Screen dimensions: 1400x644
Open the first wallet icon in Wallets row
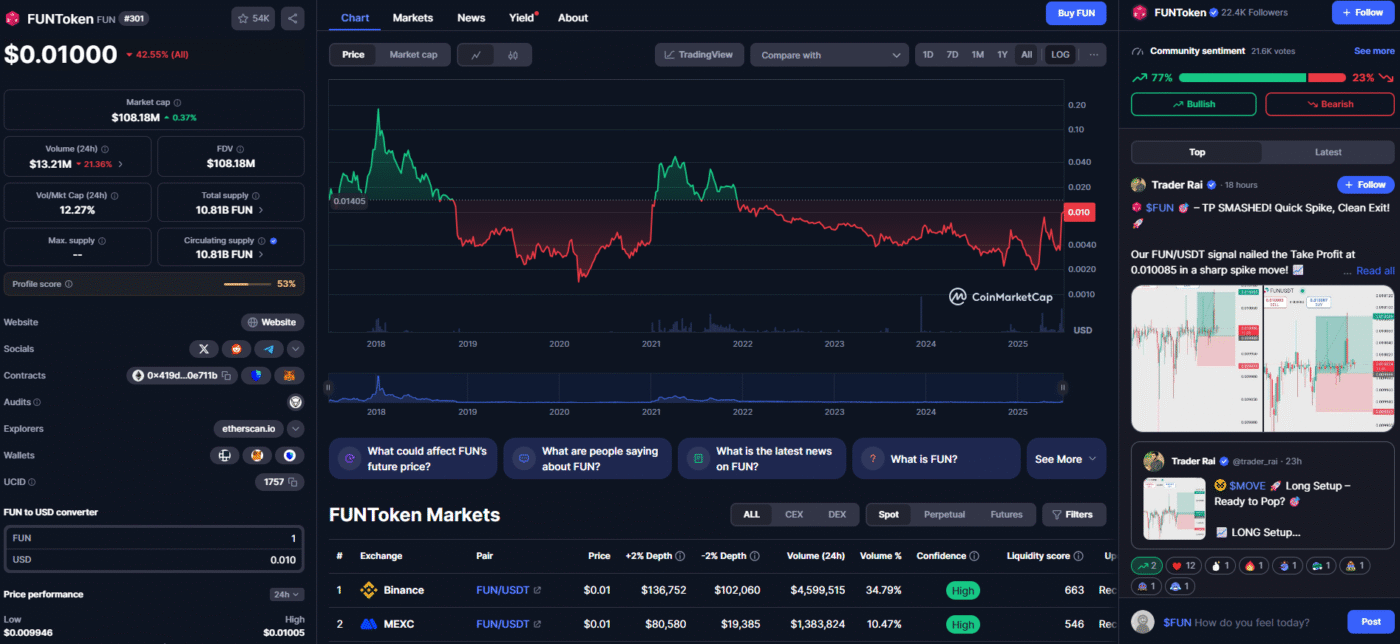point(225,455)
